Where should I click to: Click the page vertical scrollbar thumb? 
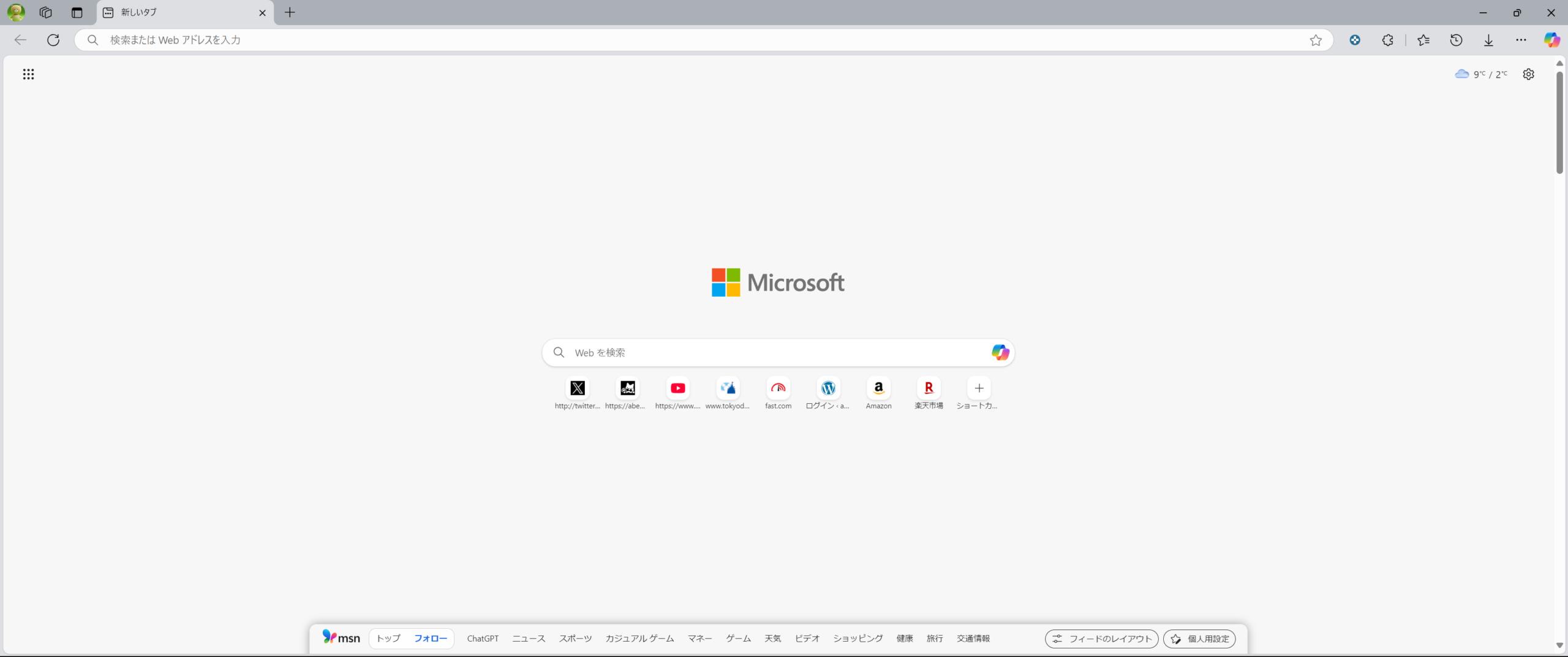tap(1559, 123)
